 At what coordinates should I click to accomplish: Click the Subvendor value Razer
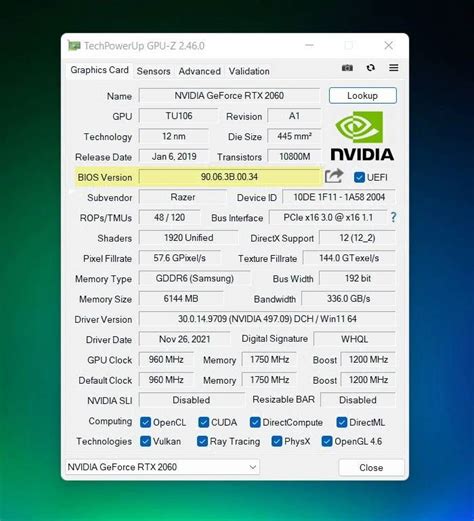(183, 197)
